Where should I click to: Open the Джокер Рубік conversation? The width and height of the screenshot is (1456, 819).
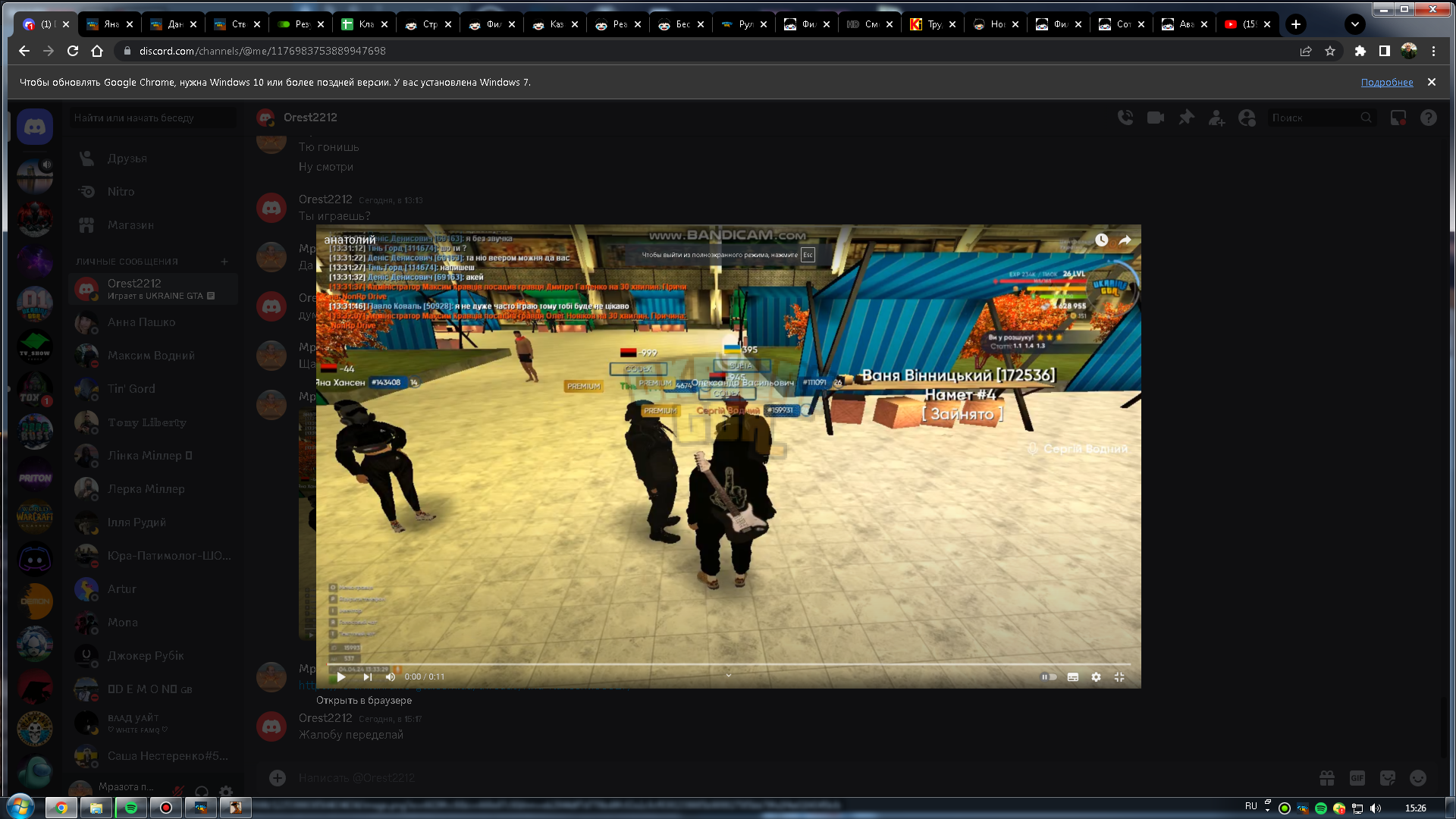(152, 656)
